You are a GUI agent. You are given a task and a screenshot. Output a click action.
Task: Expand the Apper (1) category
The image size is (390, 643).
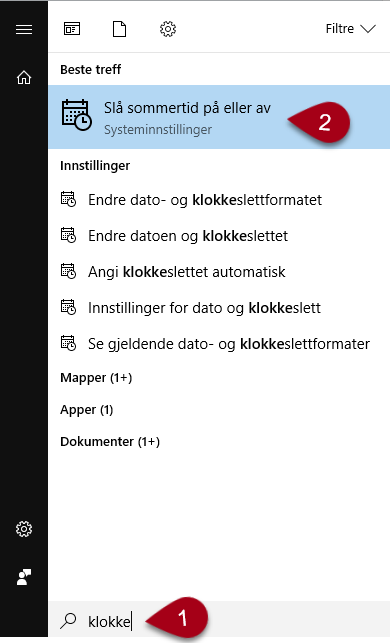coord(87,410)
